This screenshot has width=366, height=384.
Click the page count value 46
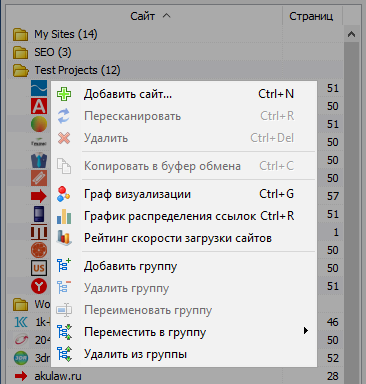pyautogui.click(x=333, y=322)
